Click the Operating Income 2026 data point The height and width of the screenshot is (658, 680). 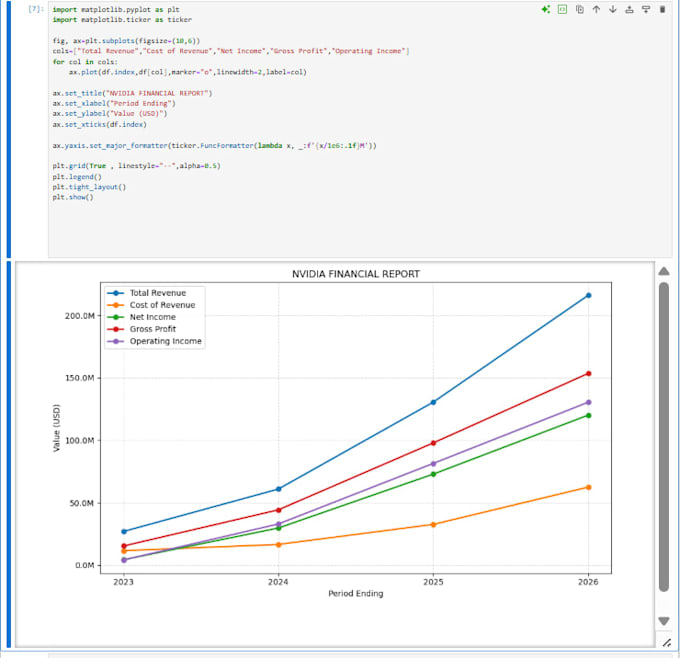pos(588,403)
